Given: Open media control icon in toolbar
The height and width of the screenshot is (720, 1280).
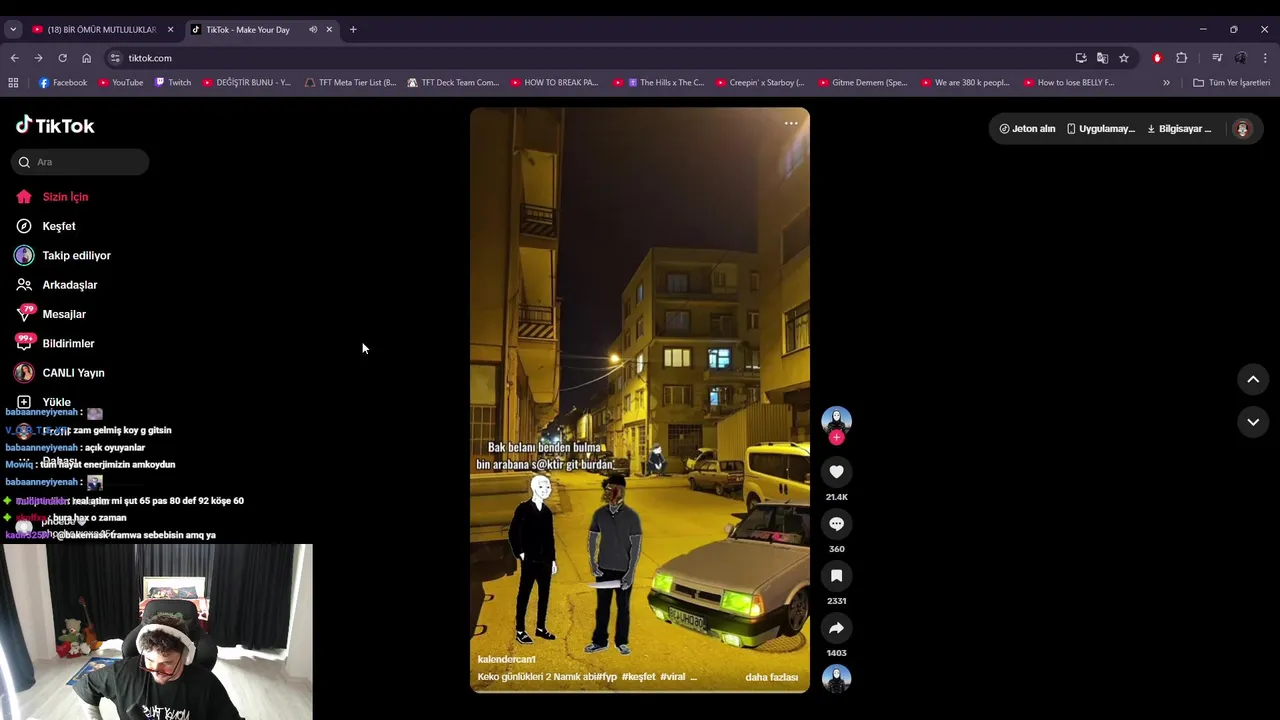Looking at the screenshot, I should tap(1217, 58).
